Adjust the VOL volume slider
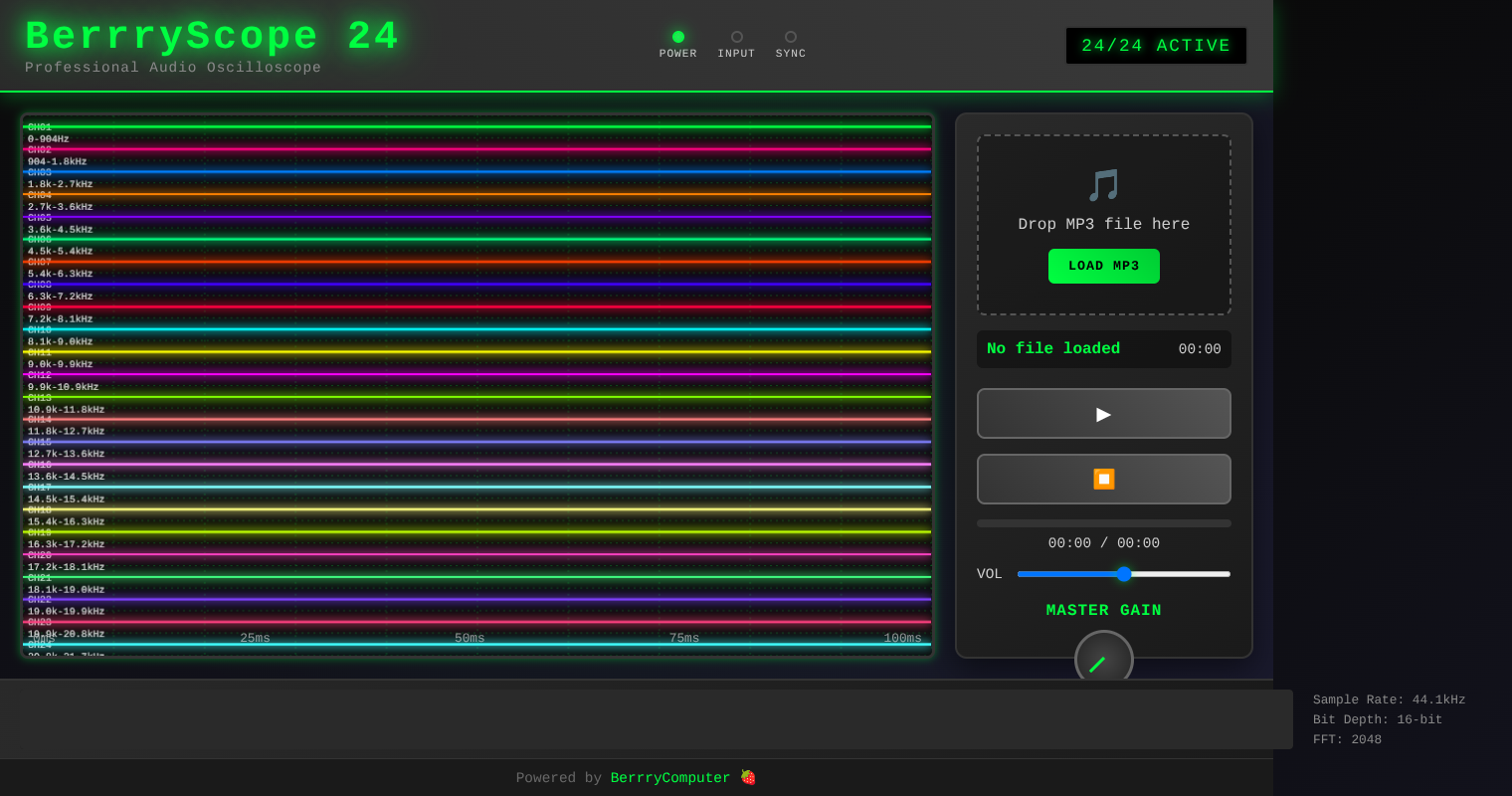Image resolution: width=1512 pixels, height=796 pixels. pos(1124,574)
